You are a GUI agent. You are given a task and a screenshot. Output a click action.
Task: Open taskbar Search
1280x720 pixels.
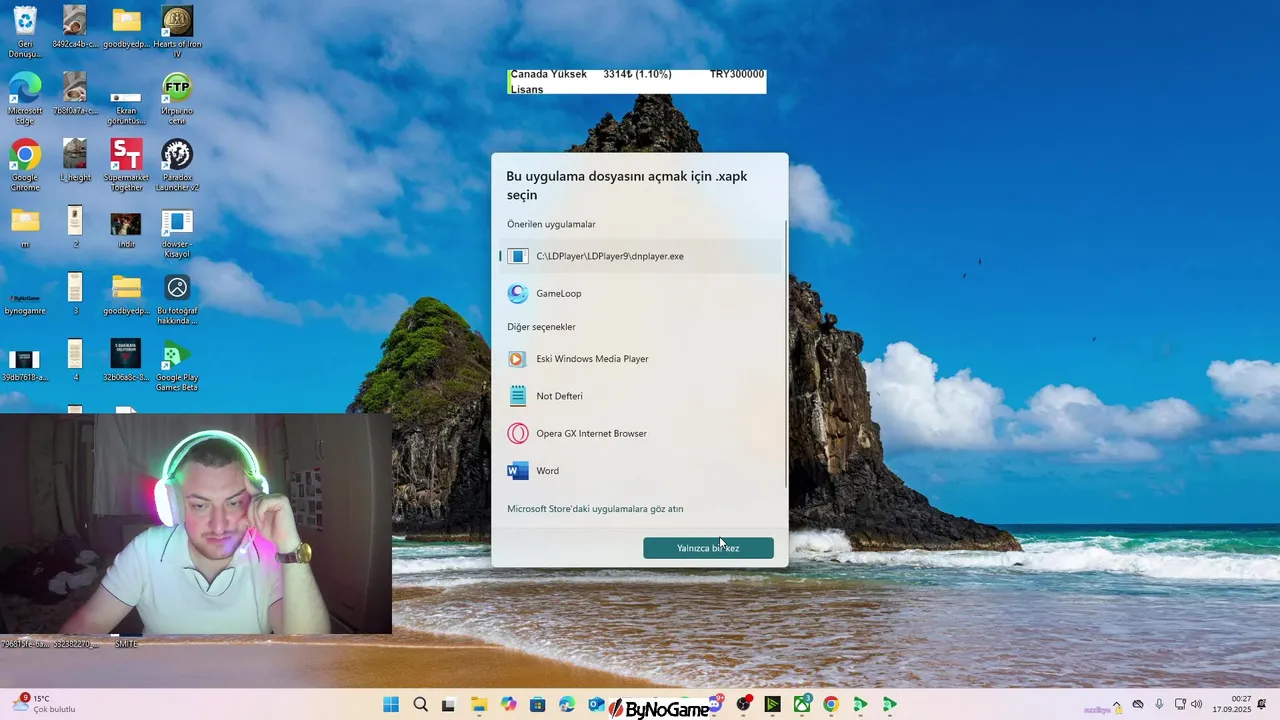point(421,705)
